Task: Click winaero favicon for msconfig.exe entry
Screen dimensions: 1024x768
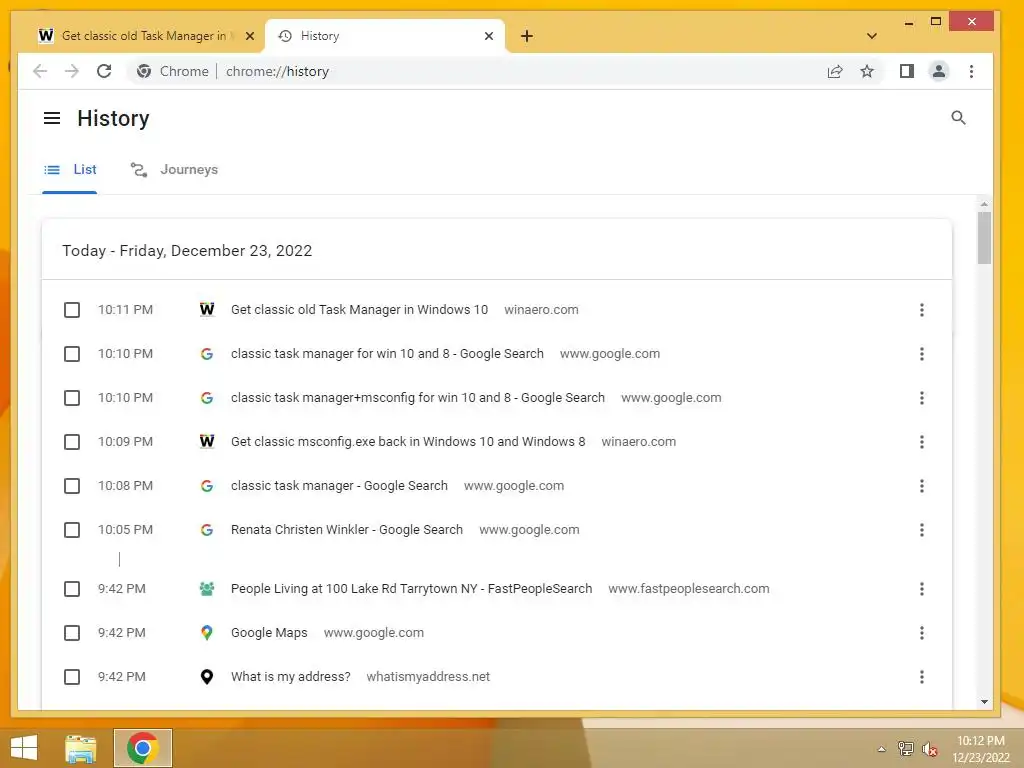Action: click(206, 441)
